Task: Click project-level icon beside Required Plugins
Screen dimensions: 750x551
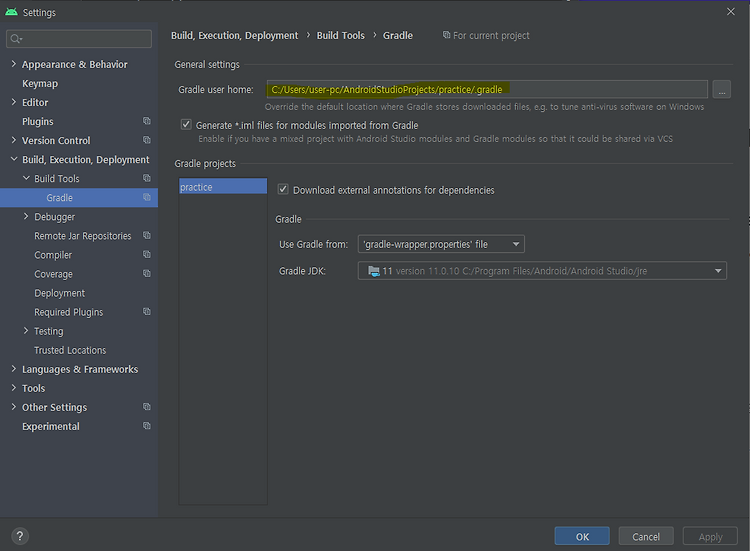Action: pyautogui.click(x=147, y=311)
